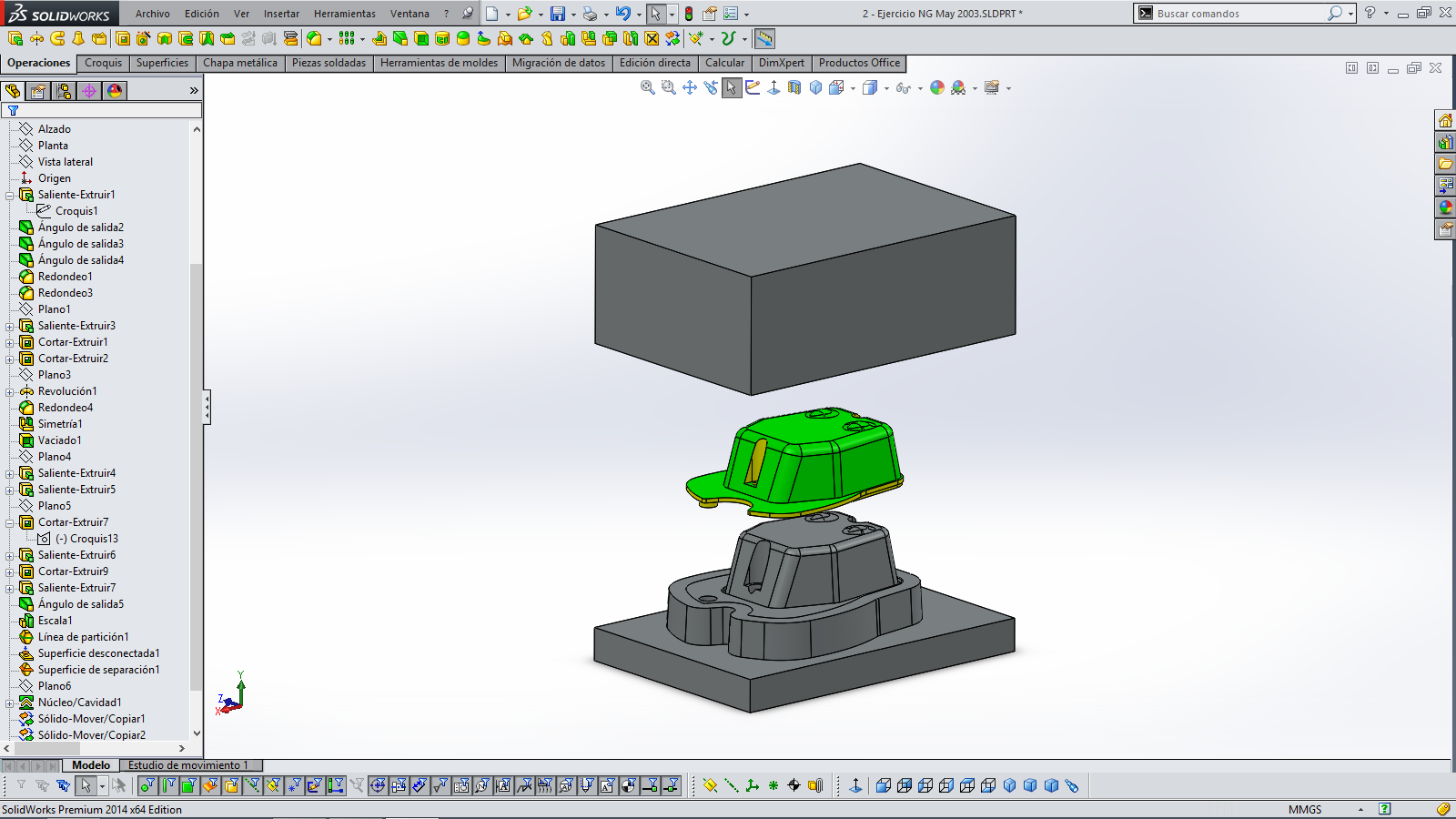This screenshot has width=1456, height=819.
Task: Click the Print icon
Action: coord(590,14)
